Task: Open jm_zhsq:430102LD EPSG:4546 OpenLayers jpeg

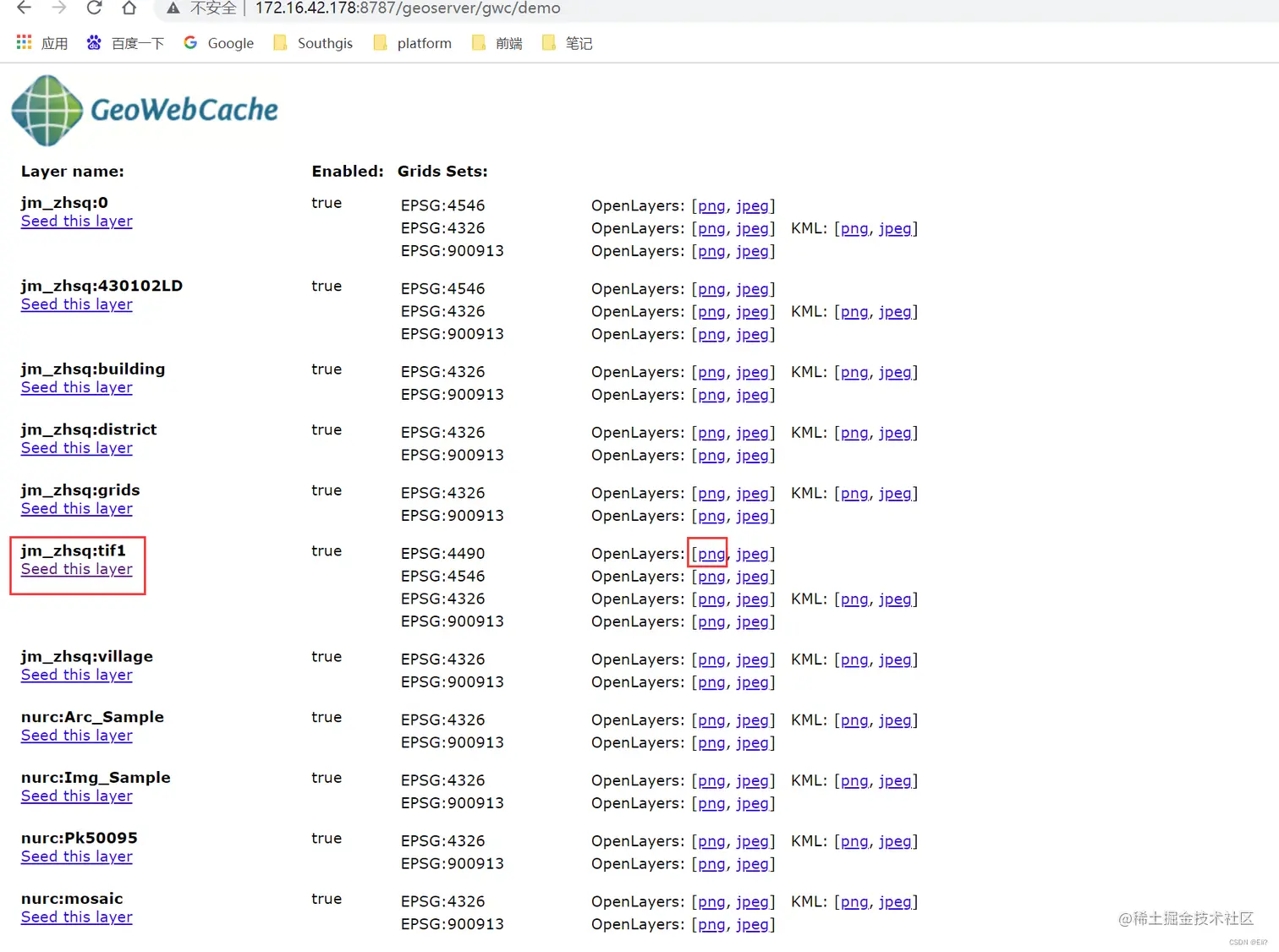Action: (x=752, y=289)
